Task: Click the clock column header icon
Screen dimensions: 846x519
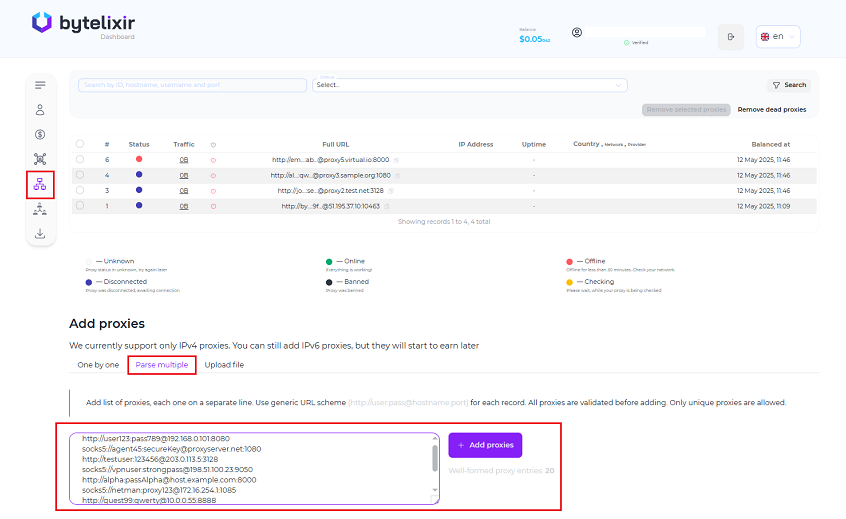Action: point(213,145)
